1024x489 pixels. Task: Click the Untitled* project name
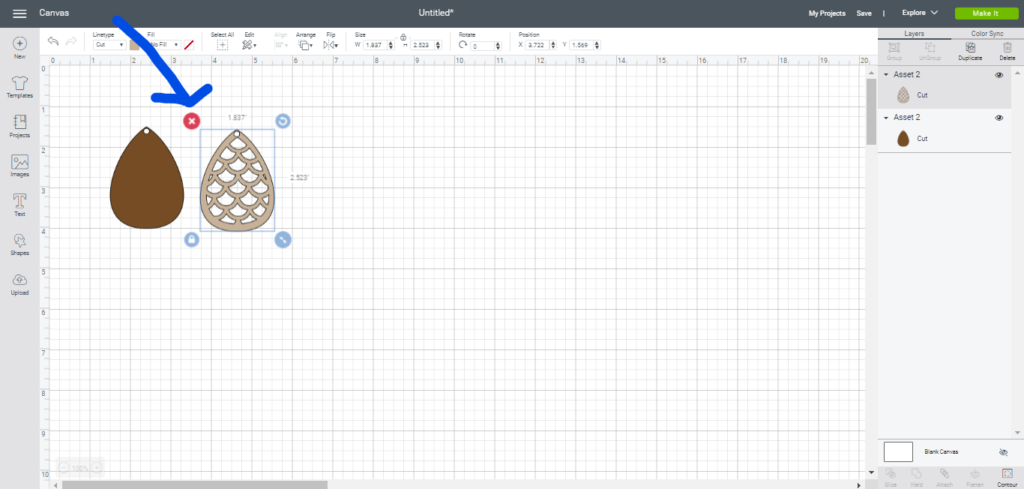pyautogui.click(x=436, y=12)
